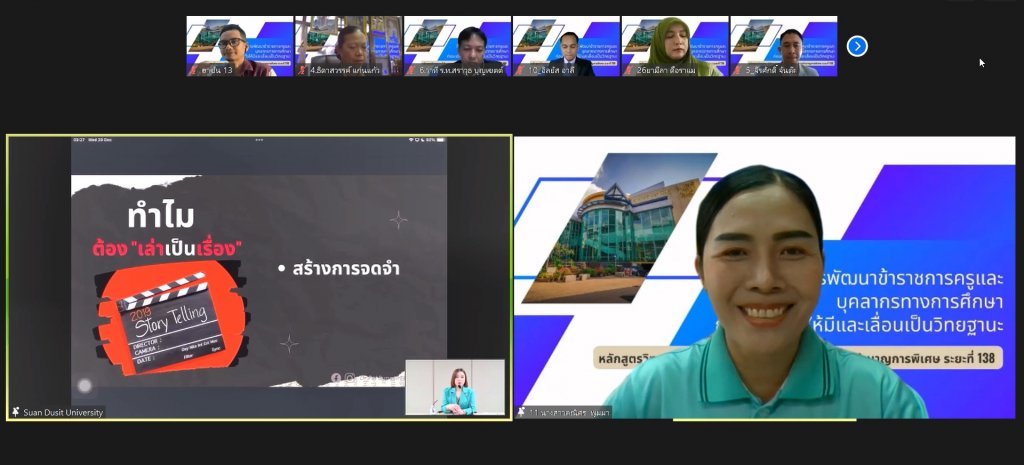Screen dimensions: 1024x465
Task: Tap the gray AssistiveTouch circle on the slide
Action: coord(85,386)
